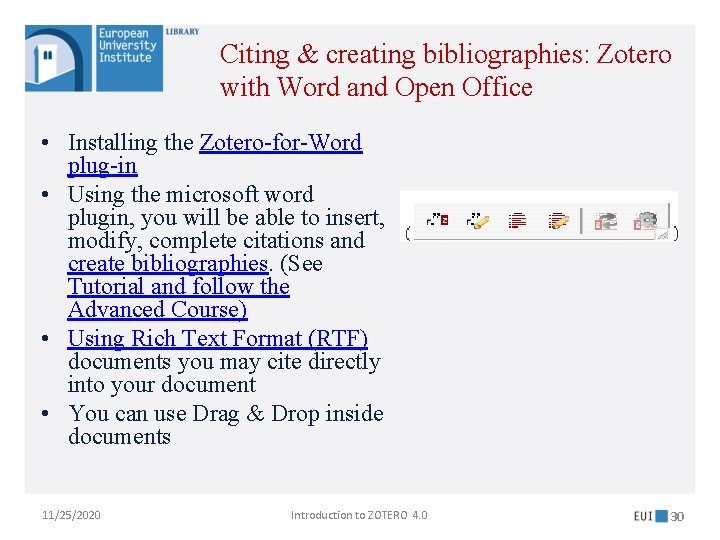Click the 'LIBRARY' label beside the logo
Screen dimensions: 720x540
click(x=182, y=31)
